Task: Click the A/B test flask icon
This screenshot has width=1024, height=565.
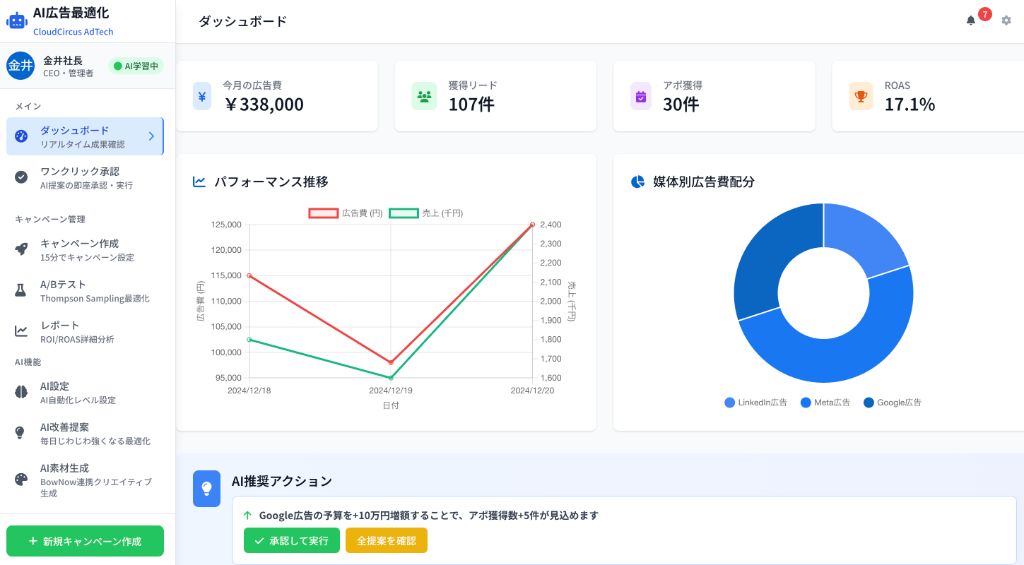Action: point(21,290)
